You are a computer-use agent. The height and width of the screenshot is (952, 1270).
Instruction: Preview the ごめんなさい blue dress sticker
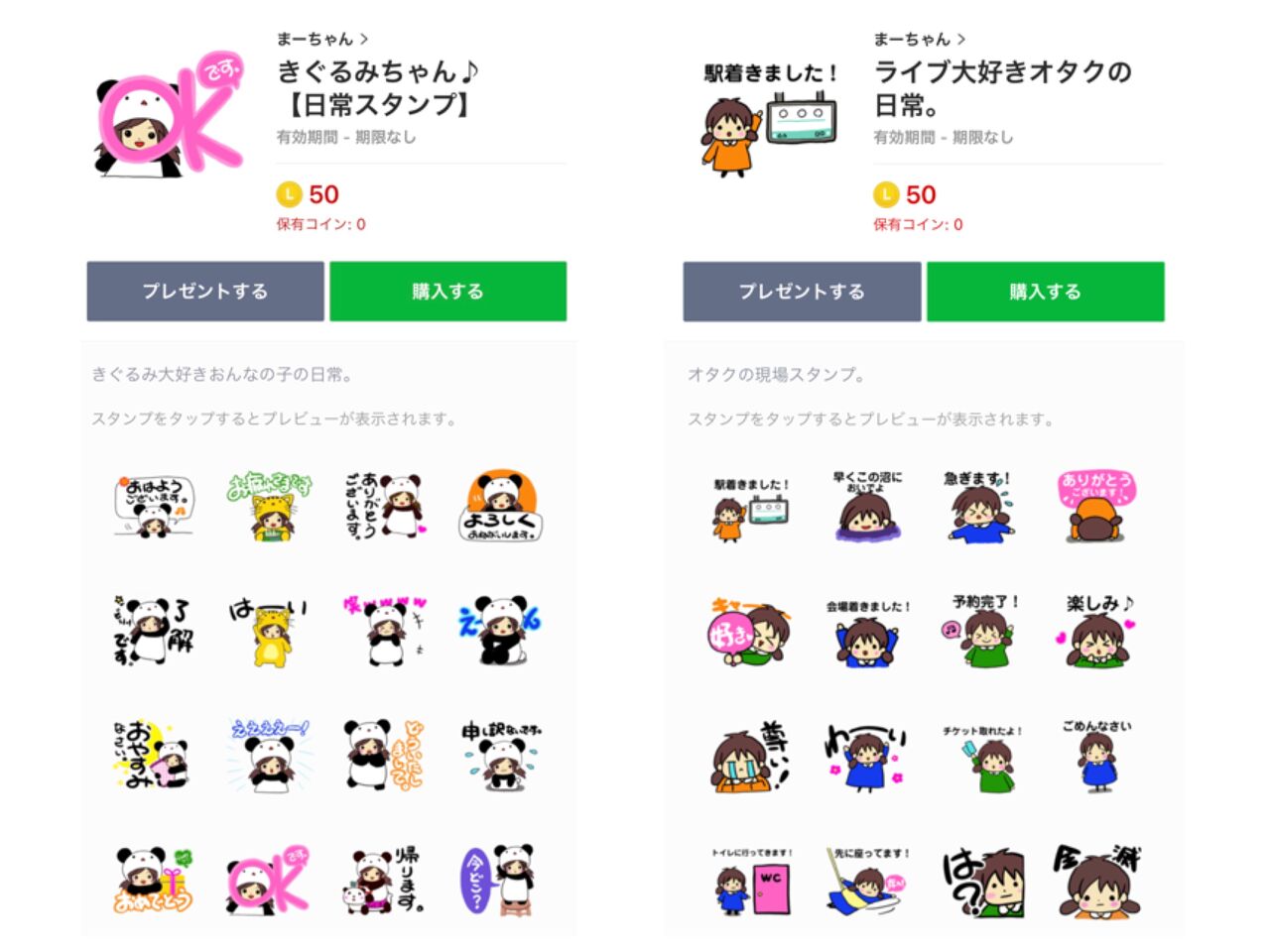(1096, 755)
